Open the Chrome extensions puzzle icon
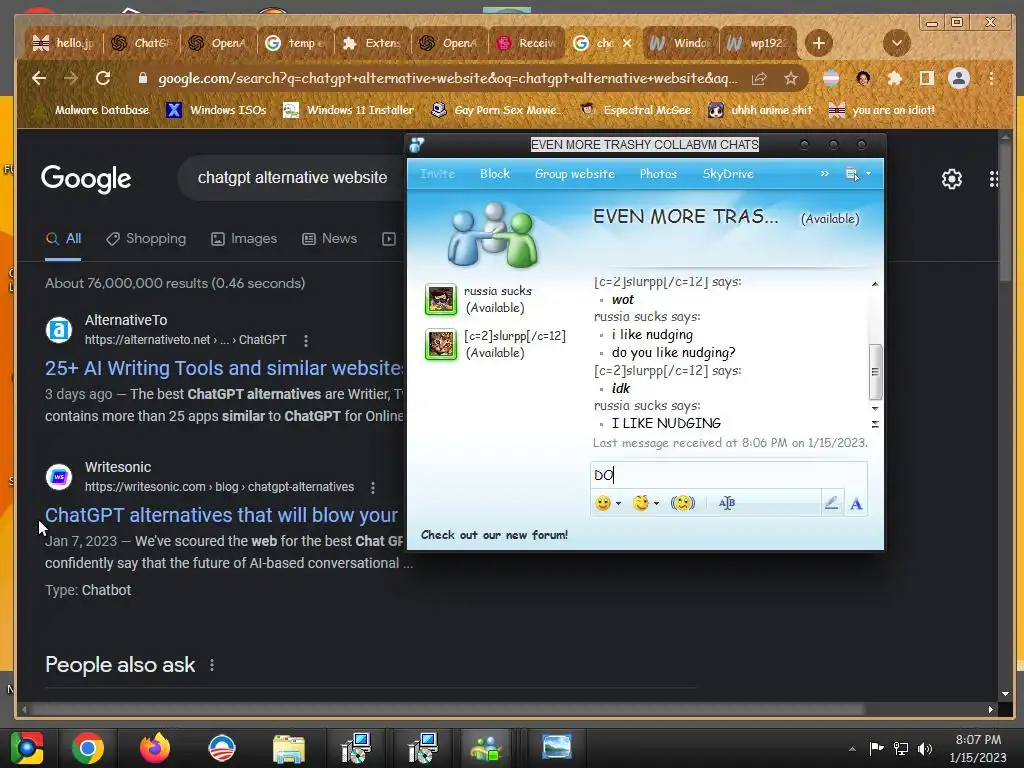This screenshot has height=768, width=1024. pos(895,78)
